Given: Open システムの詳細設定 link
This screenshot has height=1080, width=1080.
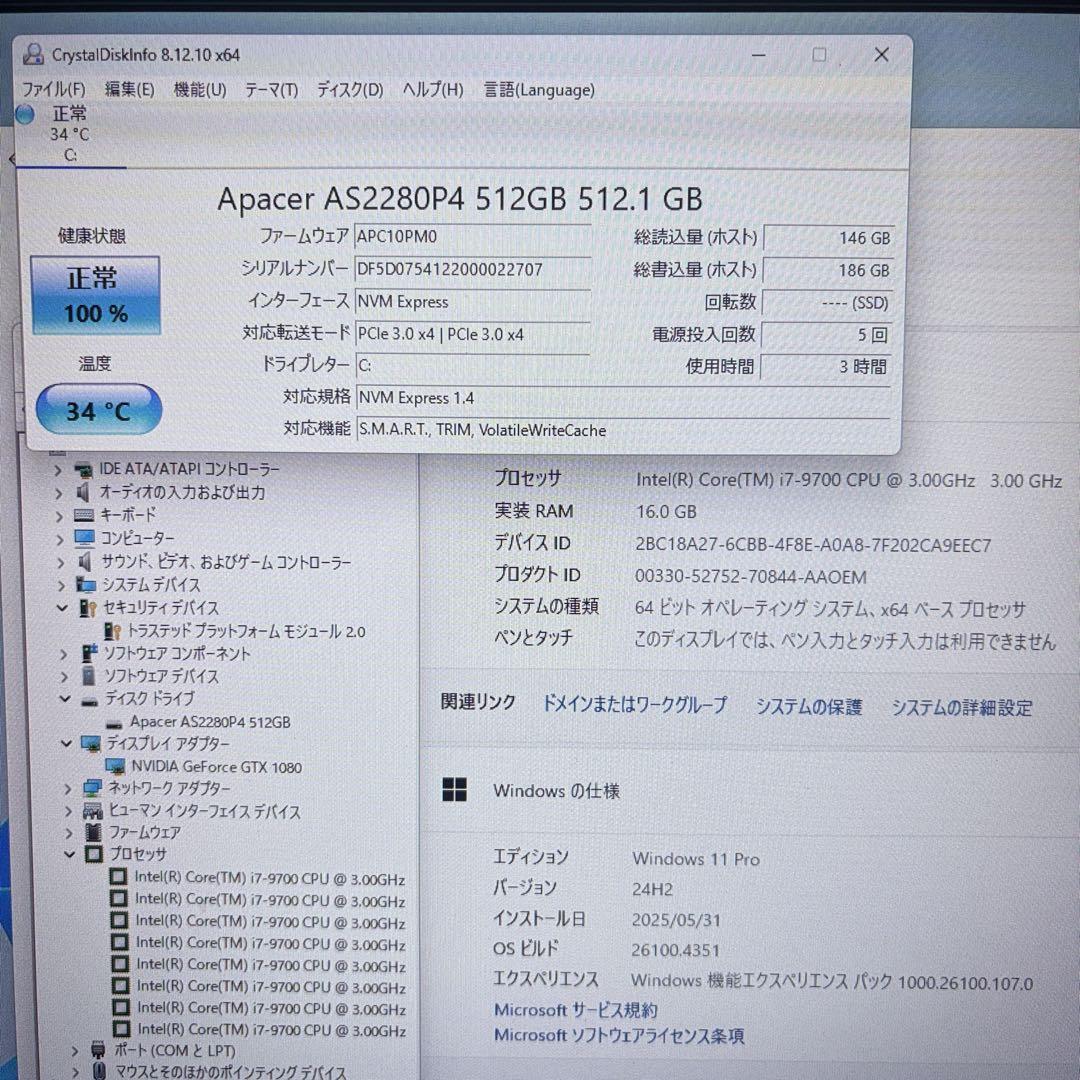Looking at the screenshot, I should coord(962,707).
